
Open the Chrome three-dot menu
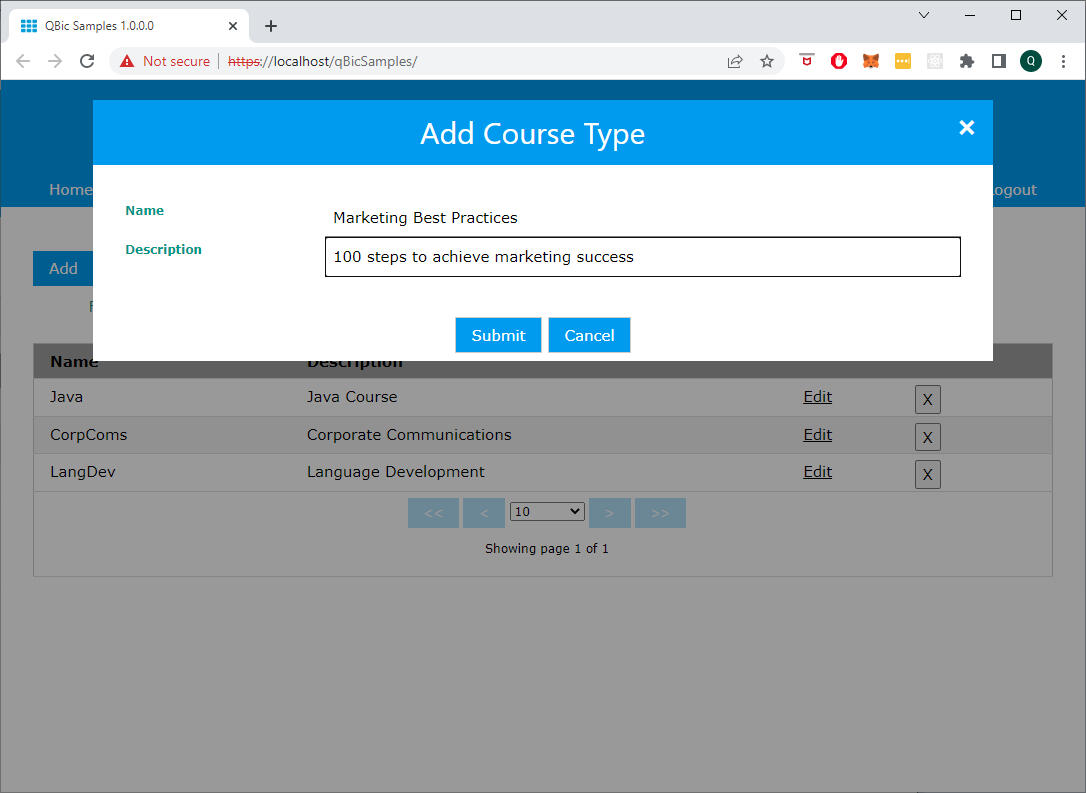pos(1063,61)
